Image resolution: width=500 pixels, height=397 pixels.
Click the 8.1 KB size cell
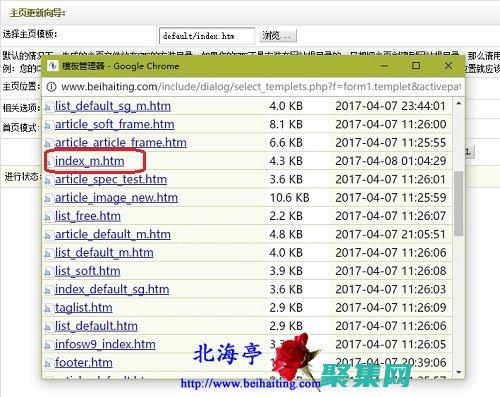286,124
